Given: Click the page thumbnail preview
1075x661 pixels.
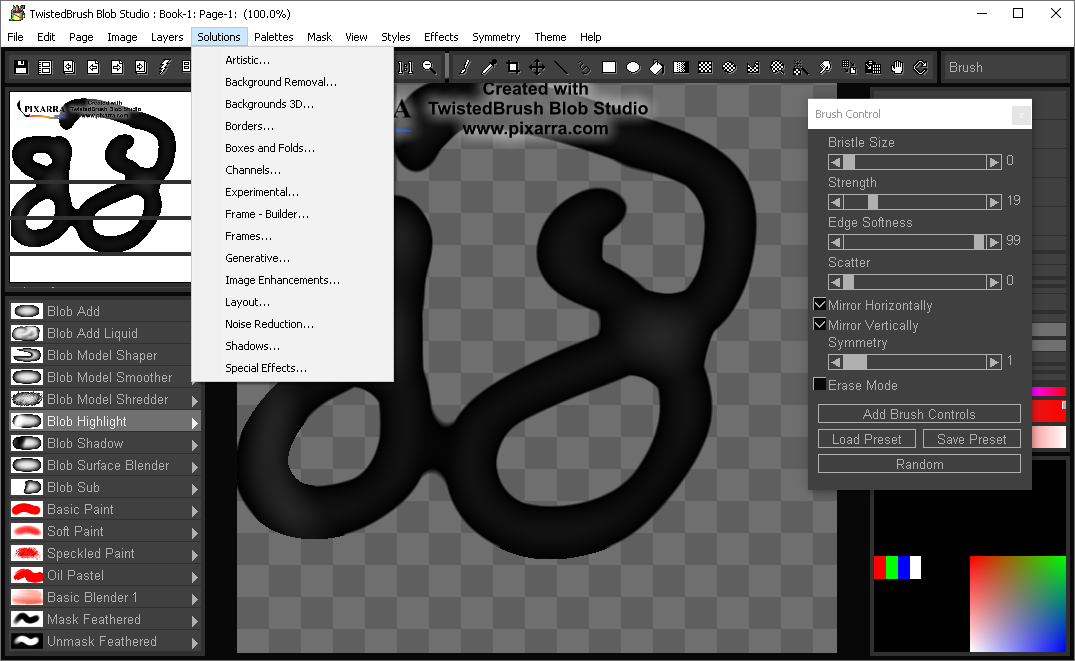Looking at the screenshot, I should (100, 187).
